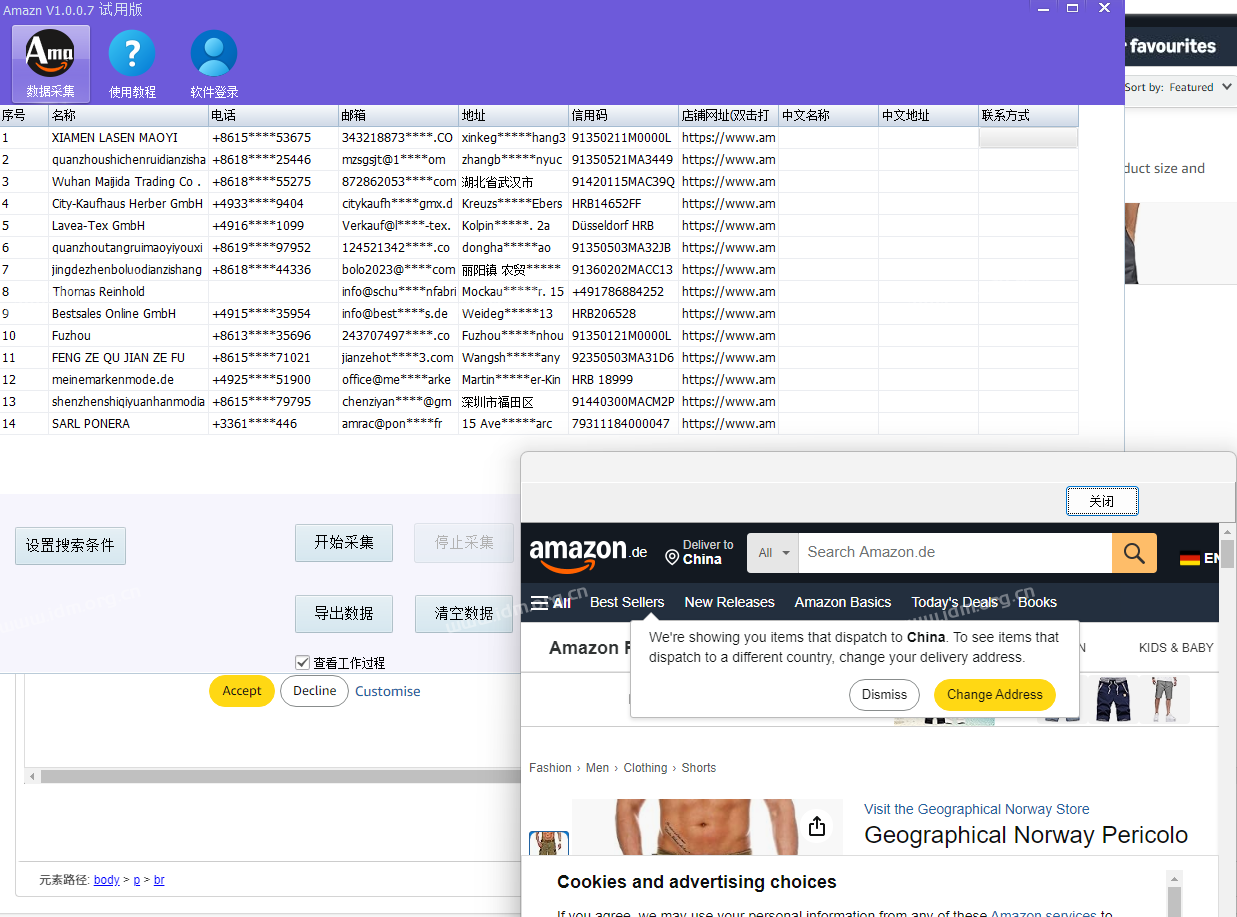Click the browser panel vertical scrollbar

coord(1228,553)
